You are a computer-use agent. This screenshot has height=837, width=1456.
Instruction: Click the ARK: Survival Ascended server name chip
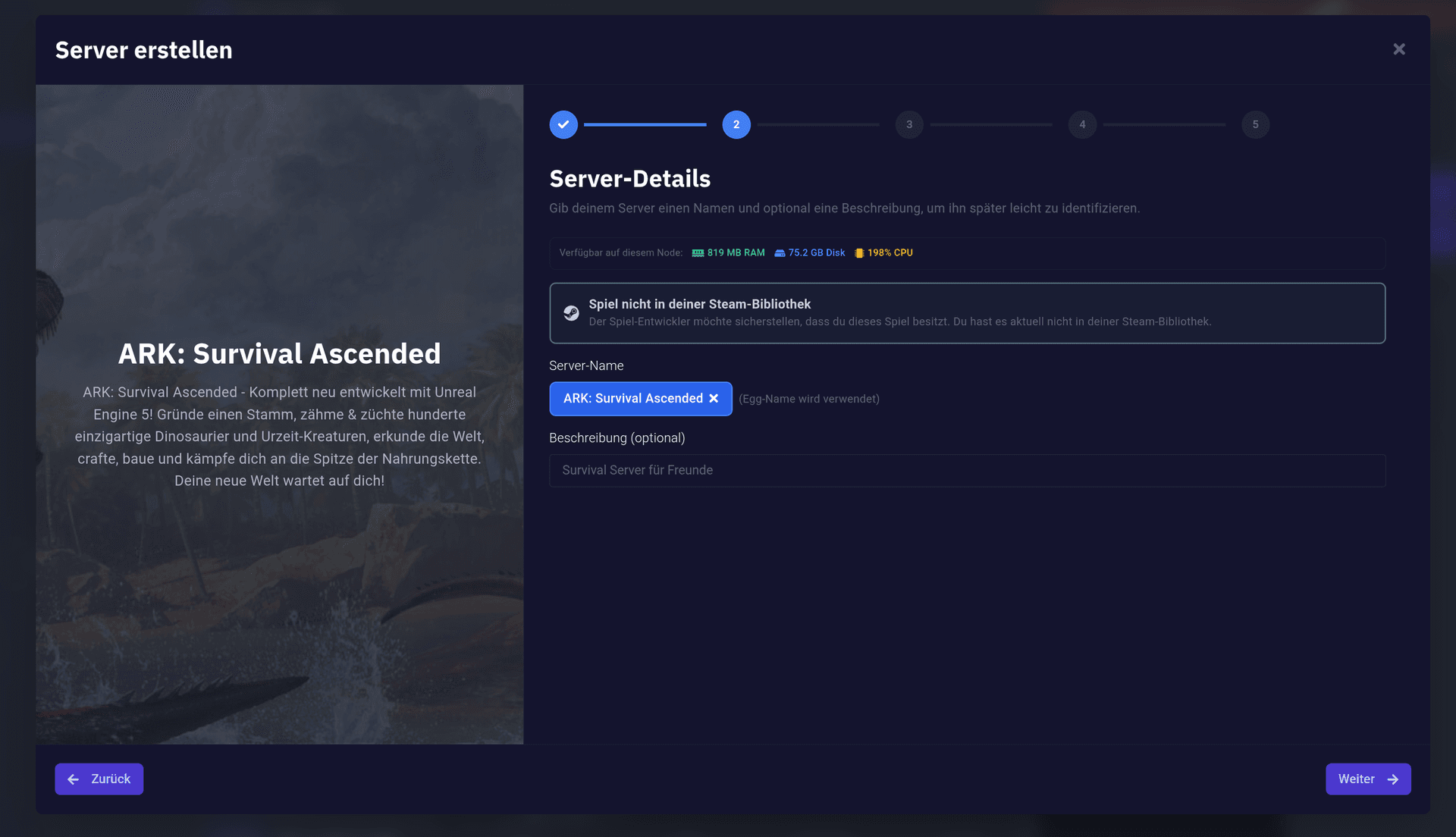click(641, 399)
